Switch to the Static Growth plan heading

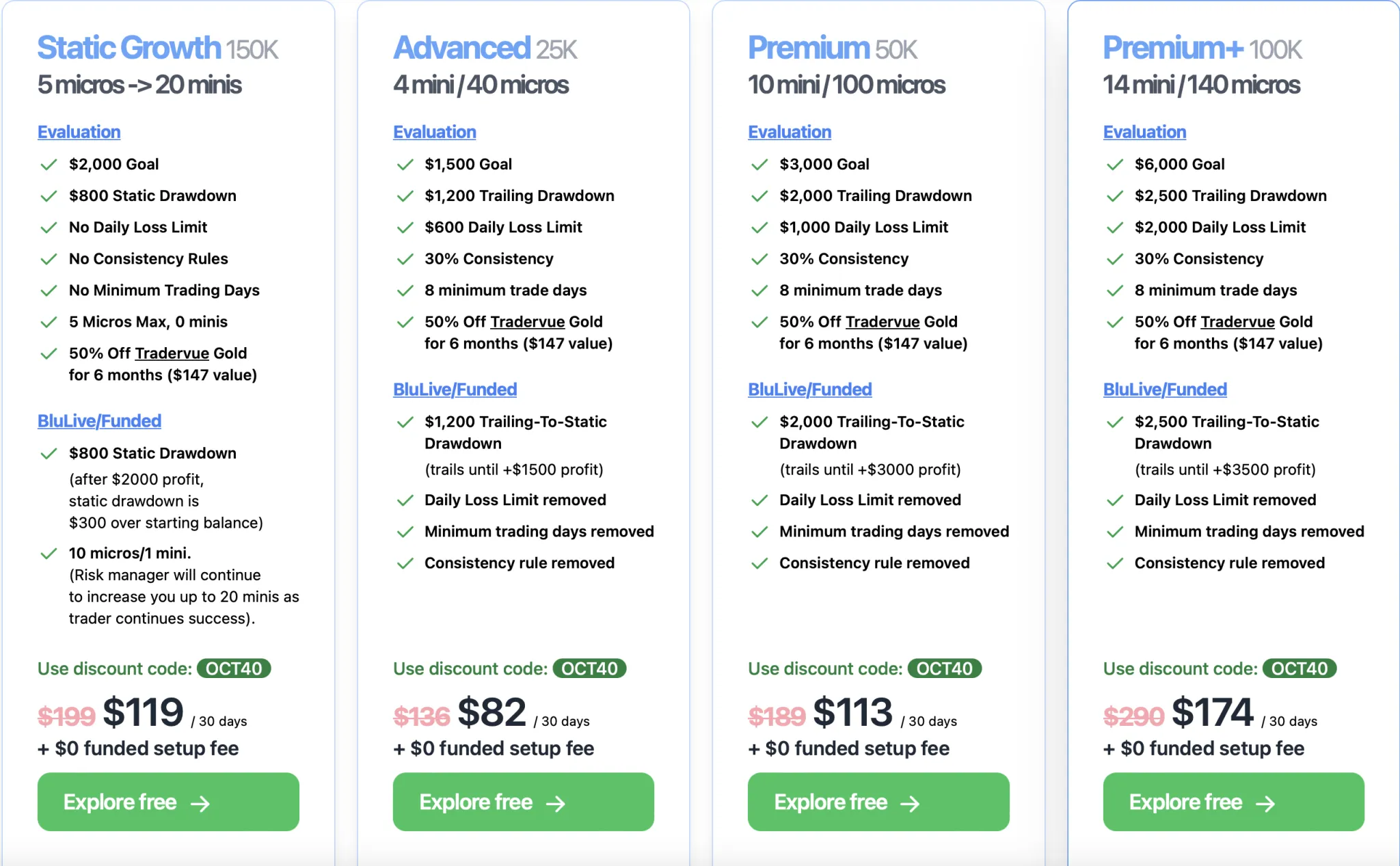129,48
